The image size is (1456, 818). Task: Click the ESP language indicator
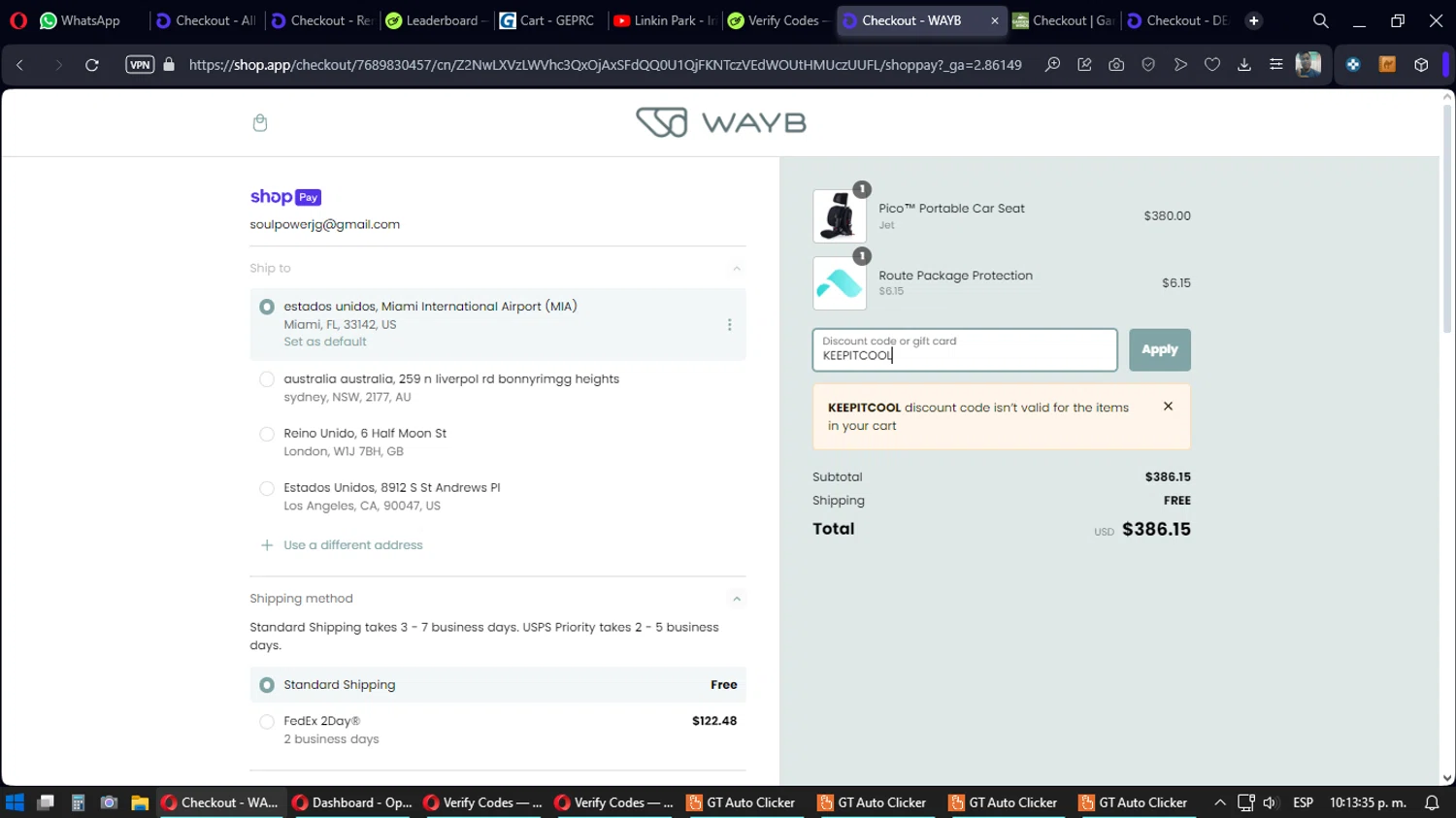1303,802
